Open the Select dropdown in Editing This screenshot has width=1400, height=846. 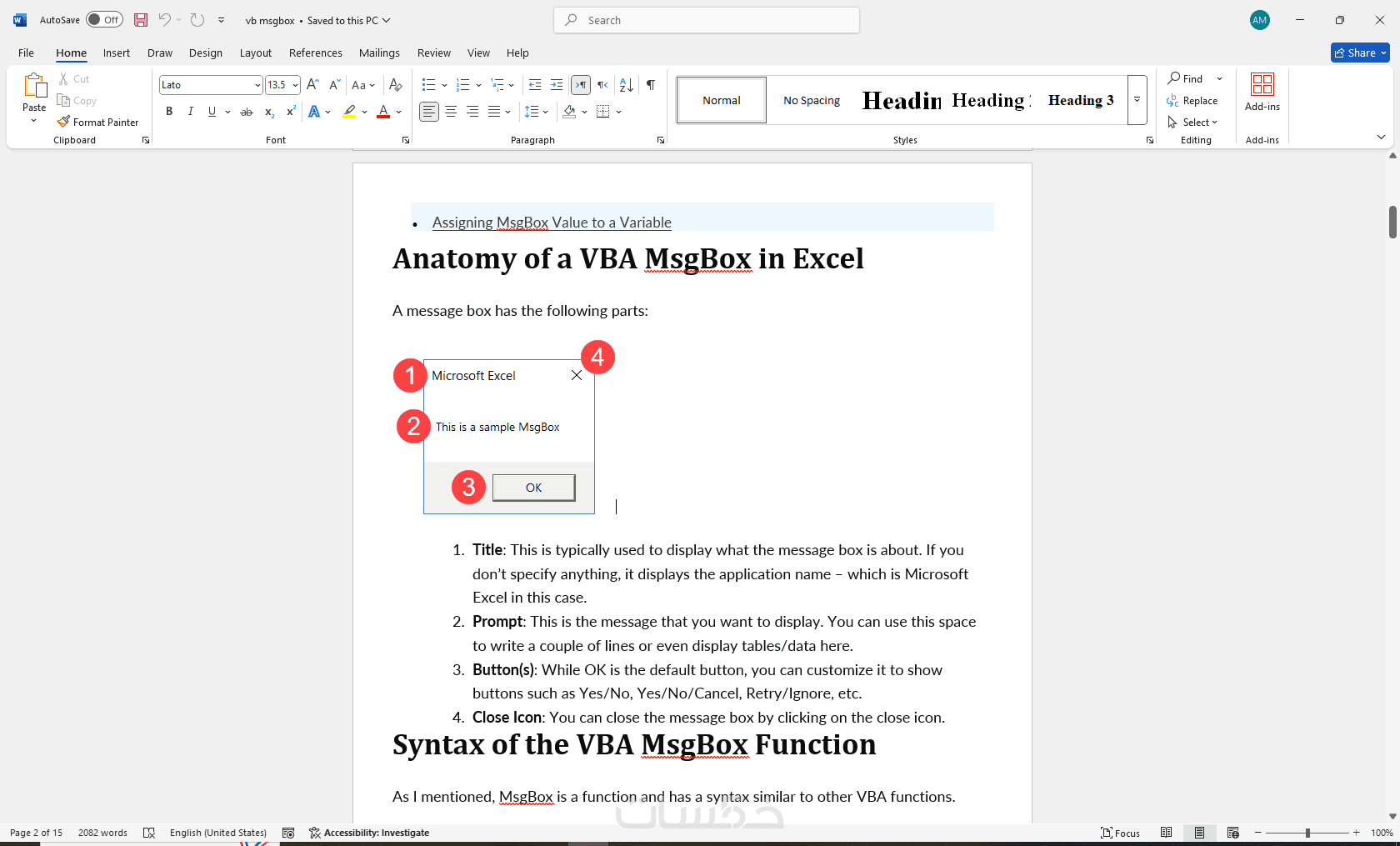tap(1192, 122)
